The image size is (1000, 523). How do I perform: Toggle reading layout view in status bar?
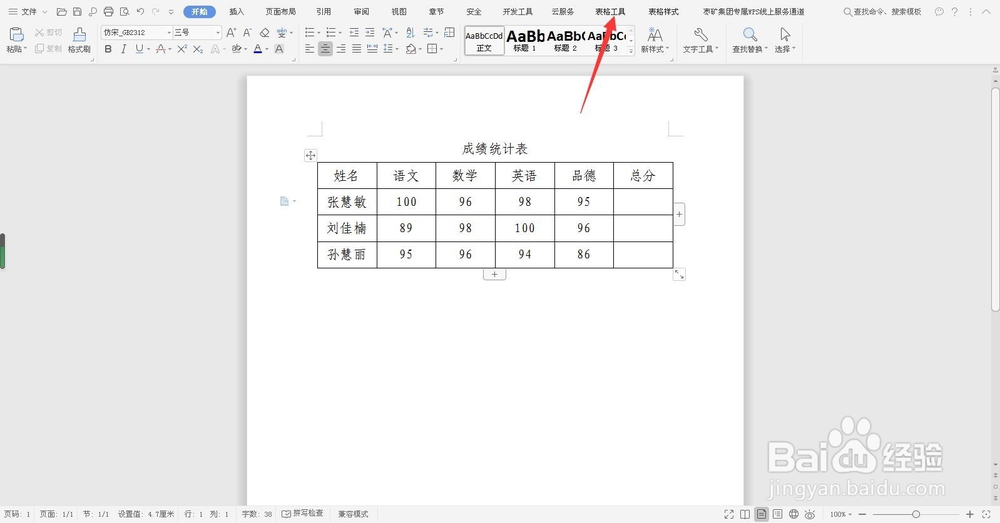[745, 514]
